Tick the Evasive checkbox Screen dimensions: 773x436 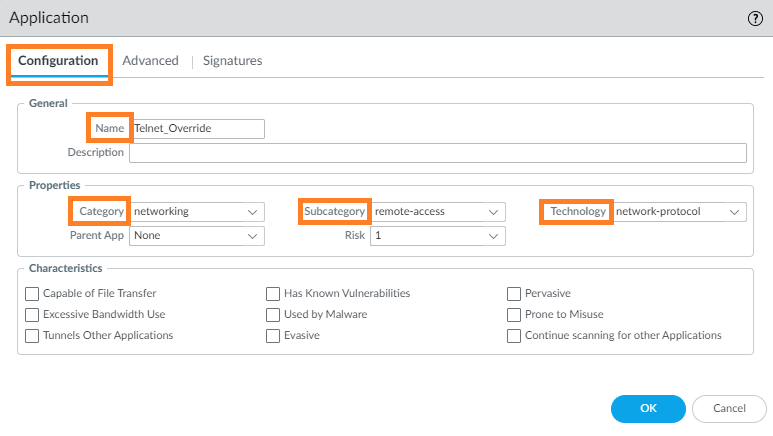(x=273, y=336)
